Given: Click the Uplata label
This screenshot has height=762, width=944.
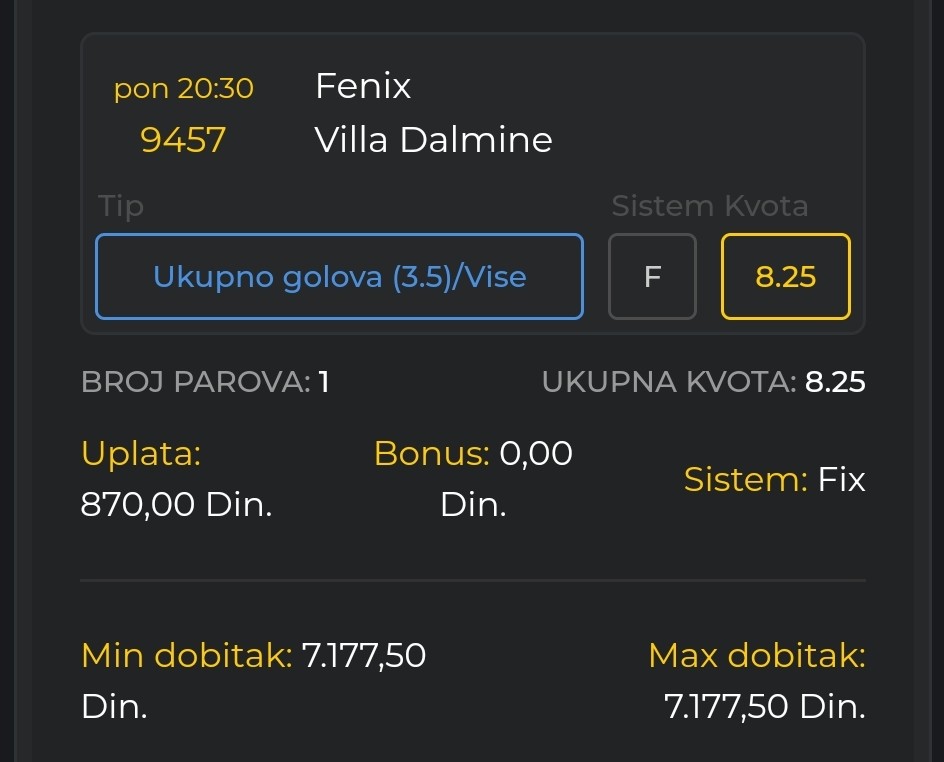Looking at the screenshot, I should (141, 453).
